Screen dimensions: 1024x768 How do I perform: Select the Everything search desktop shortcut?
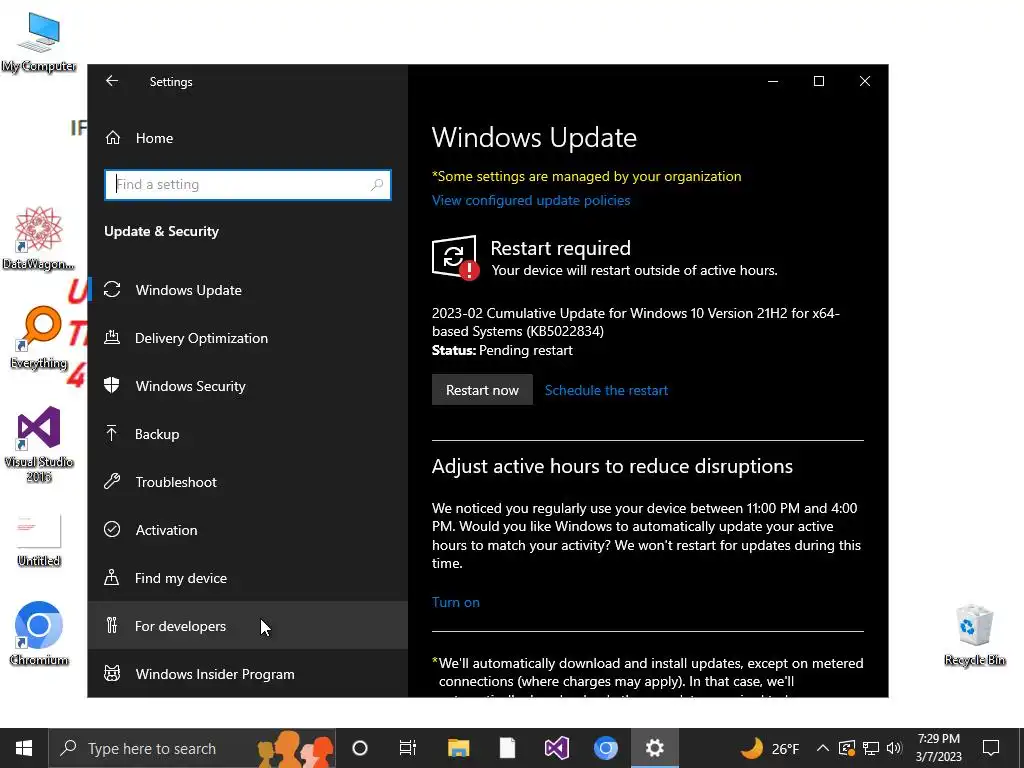(x=39, y=338)
